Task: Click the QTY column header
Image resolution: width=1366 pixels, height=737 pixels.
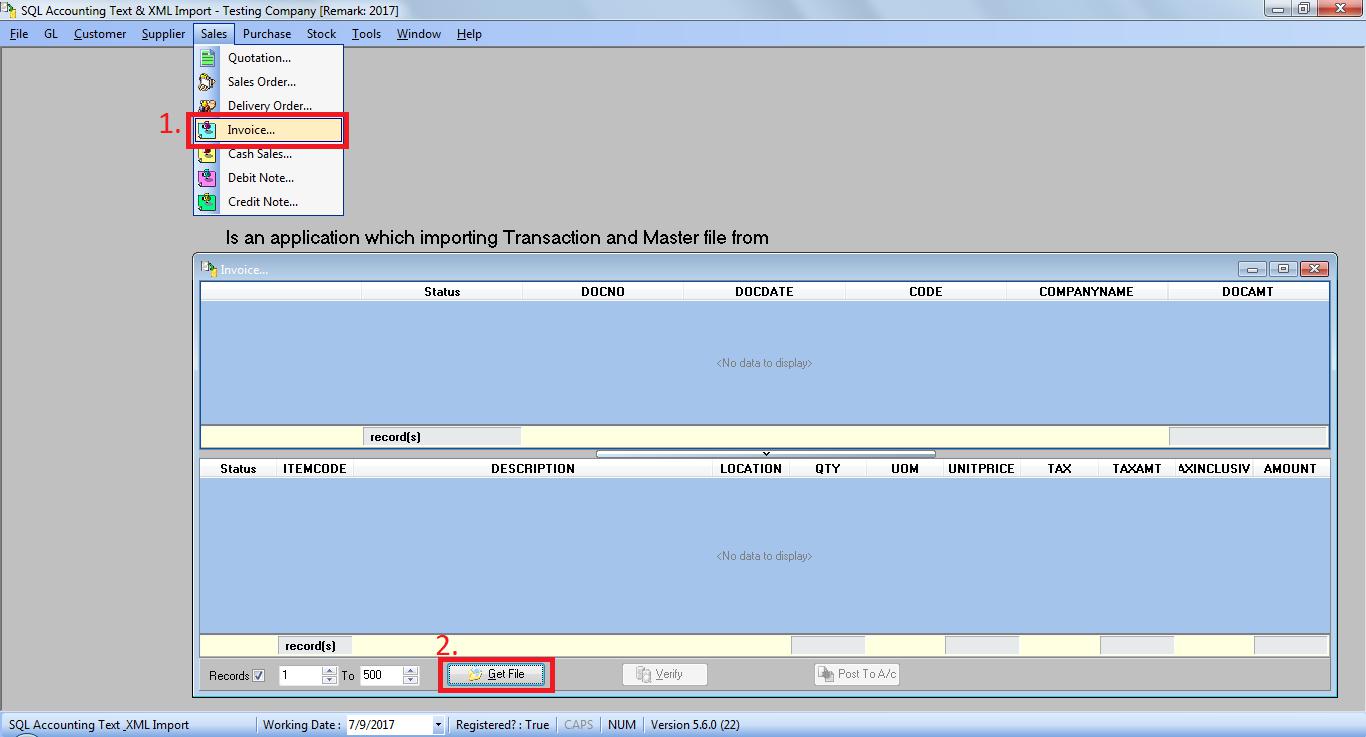Action: 828,468
